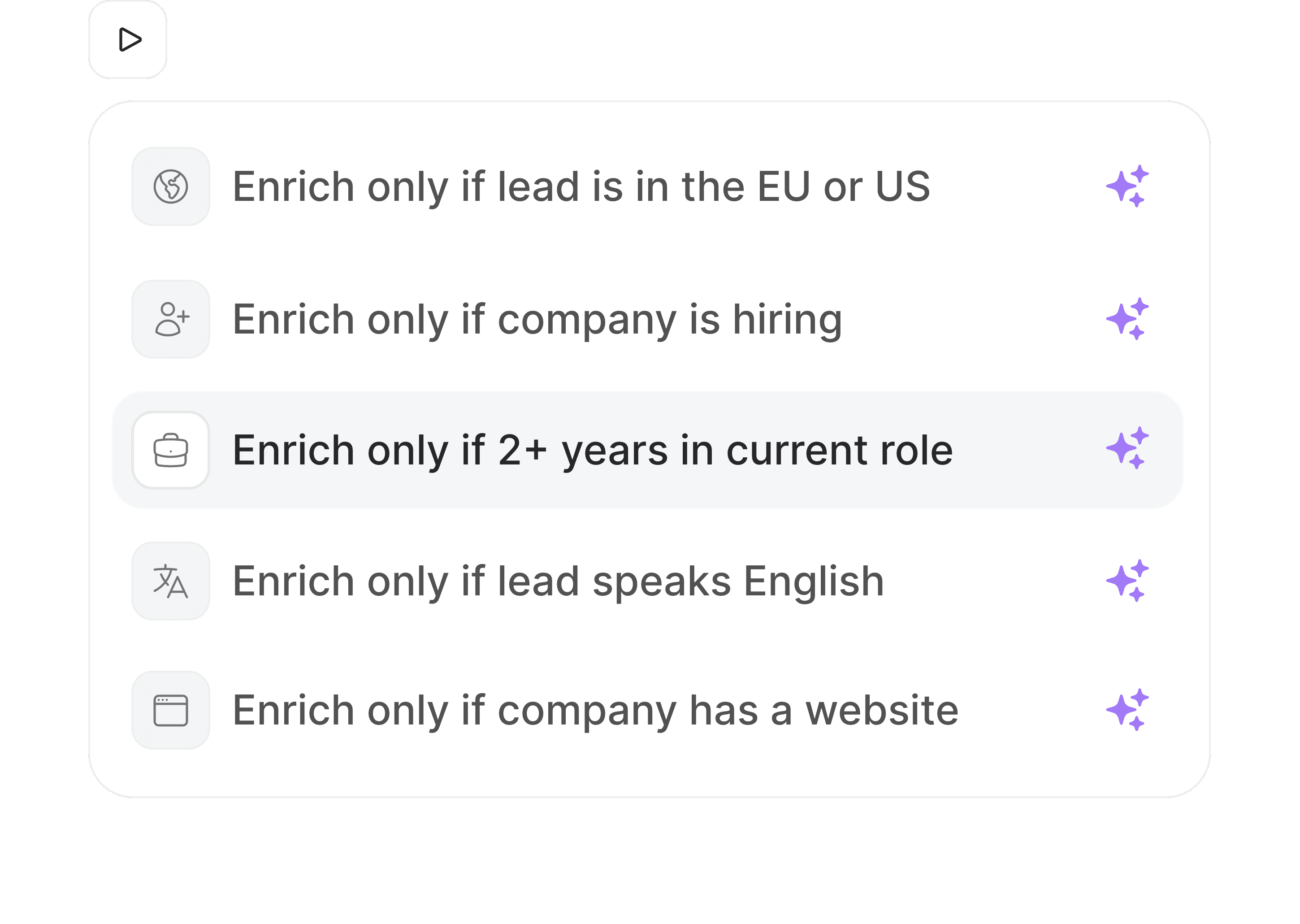Click sparkle icon beside 2+ years option

click(1127, 448)
